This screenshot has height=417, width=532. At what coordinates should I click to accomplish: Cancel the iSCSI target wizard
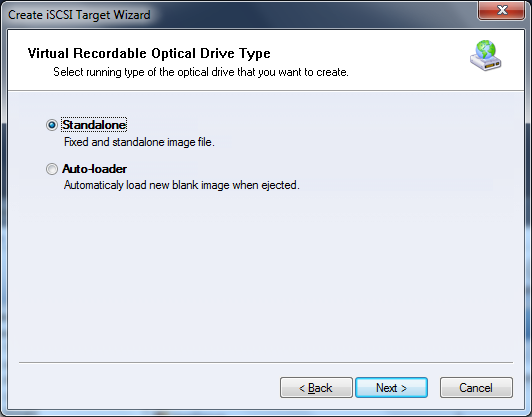476,387
